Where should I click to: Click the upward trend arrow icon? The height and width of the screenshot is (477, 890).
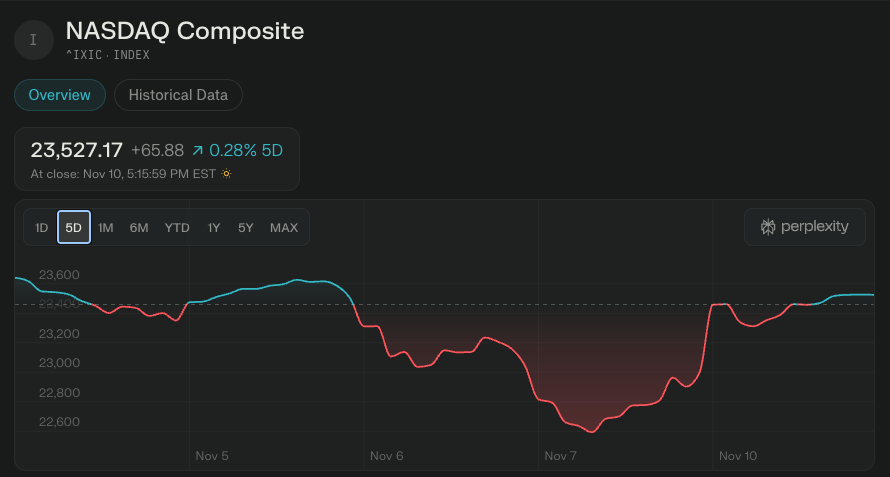tap(198, 150)
